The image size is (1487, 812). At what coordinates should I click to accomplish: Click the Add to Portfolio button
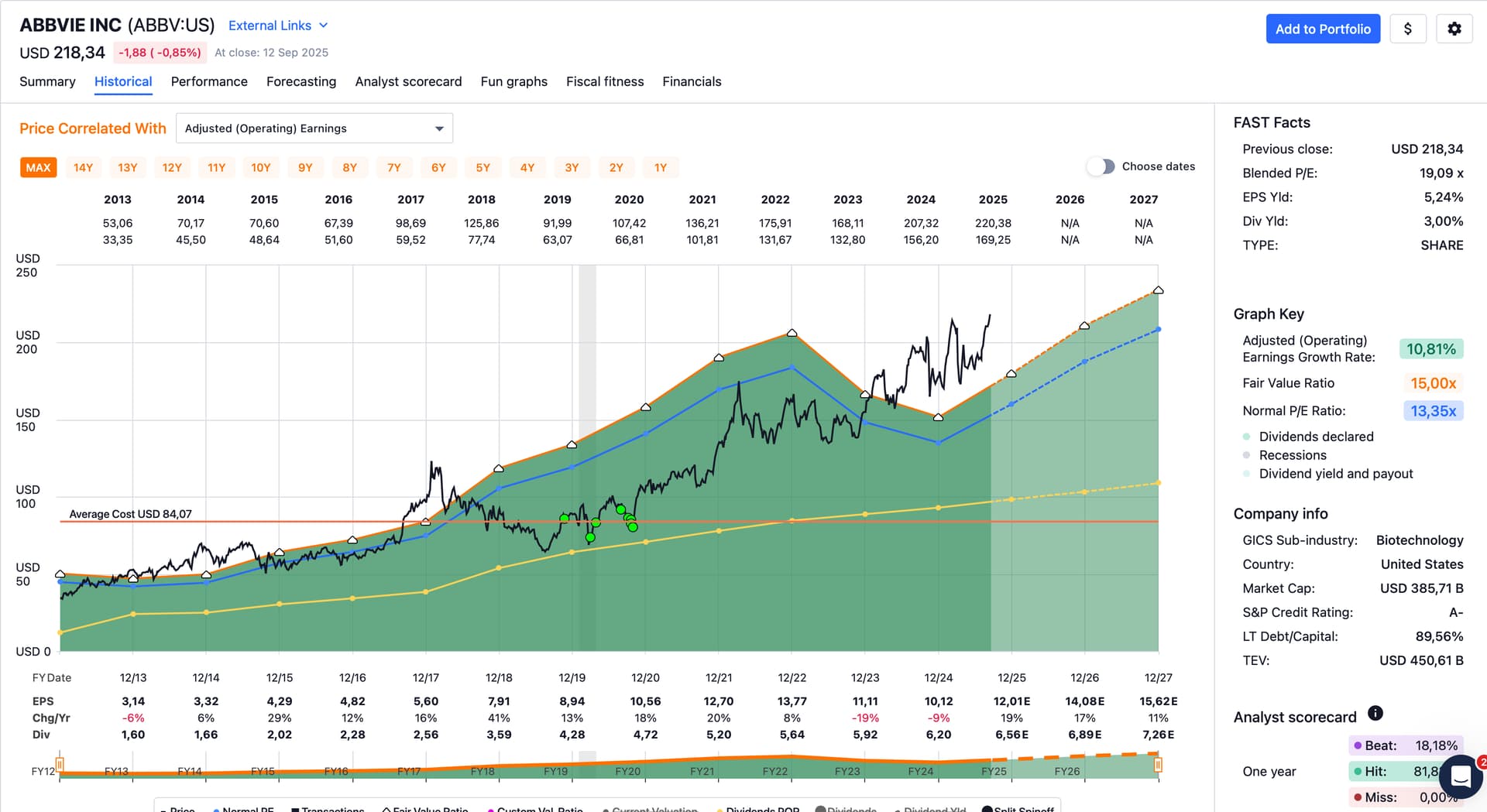point(1322,29)
